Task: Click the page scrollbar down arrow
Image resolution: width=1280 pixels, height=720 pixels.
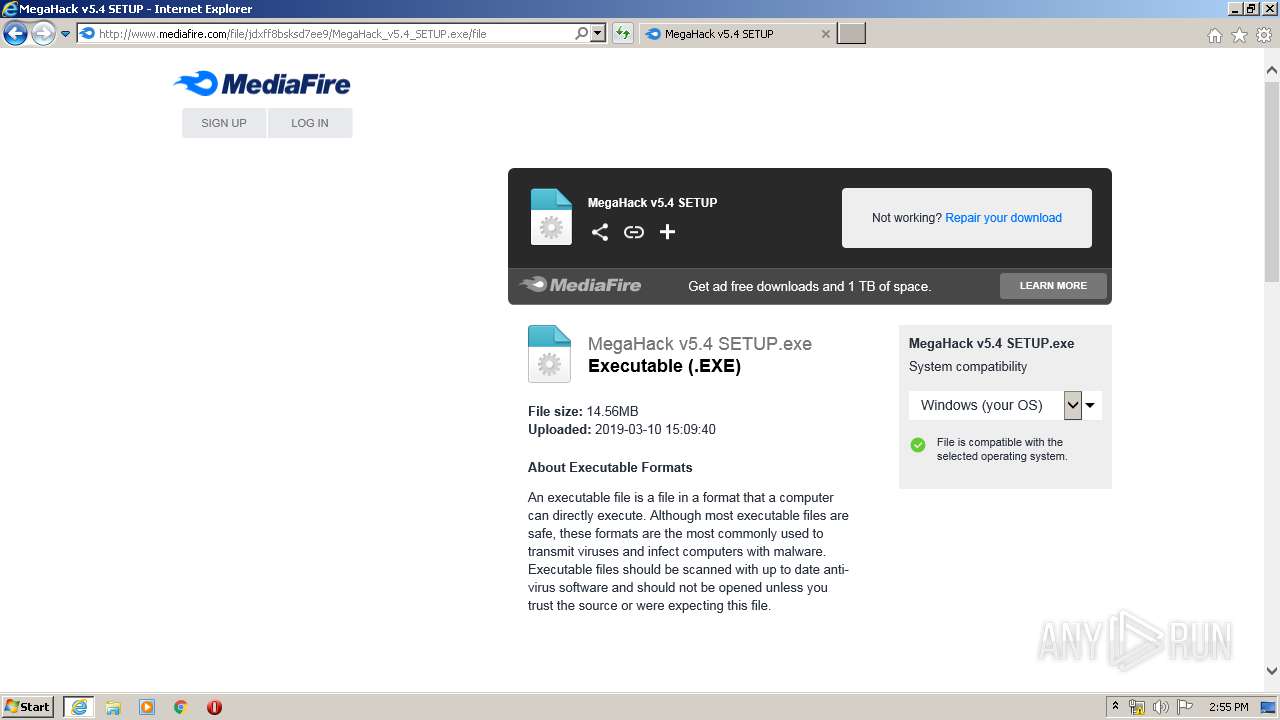Action: pos(1272,671)
